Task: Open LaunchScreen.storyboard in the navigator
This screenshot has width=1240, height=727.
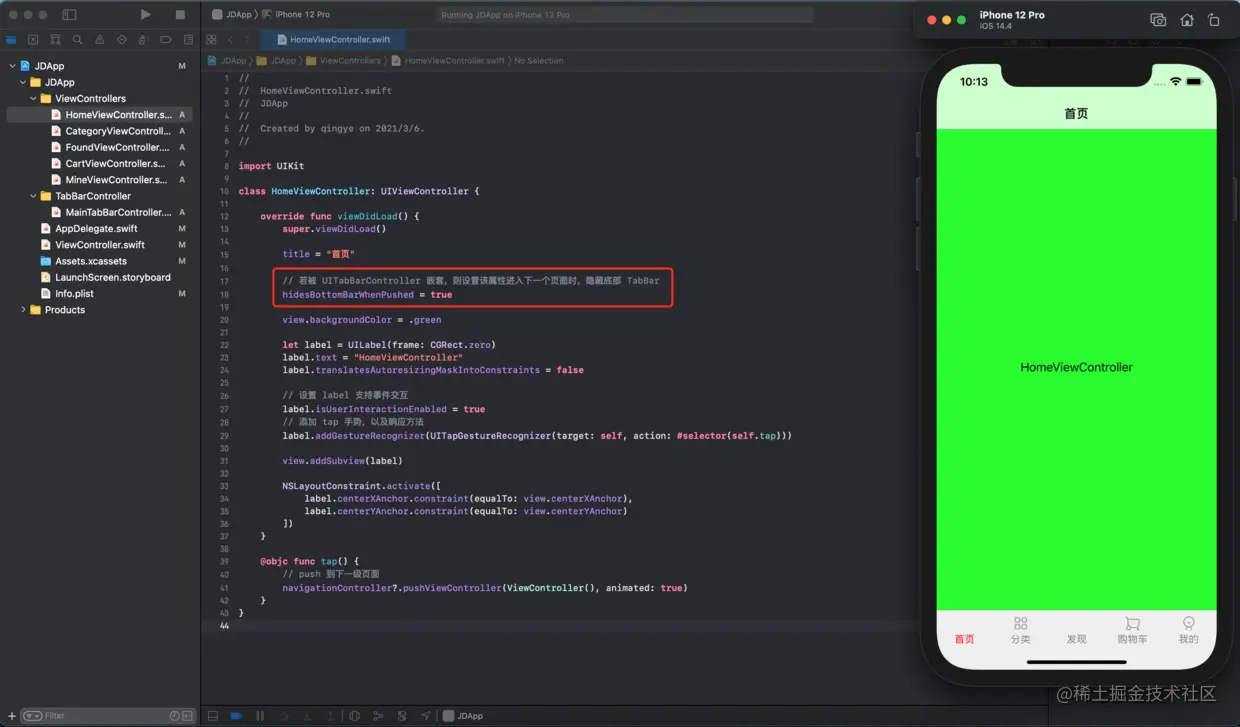Action: pos(100,277)
